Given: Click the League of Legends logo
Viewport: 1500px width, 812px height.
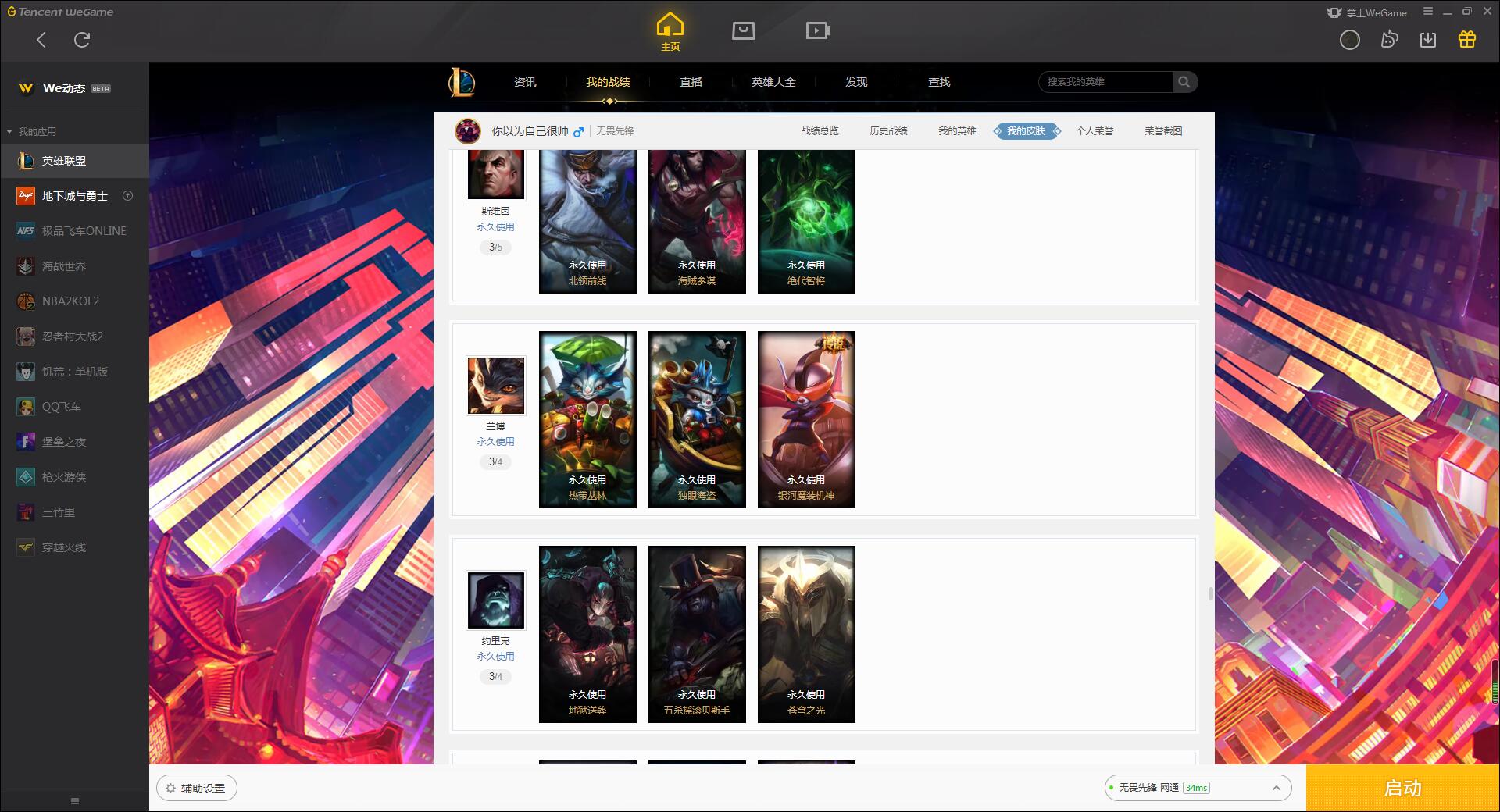Looking at the screenshot, I should point(462,82).
